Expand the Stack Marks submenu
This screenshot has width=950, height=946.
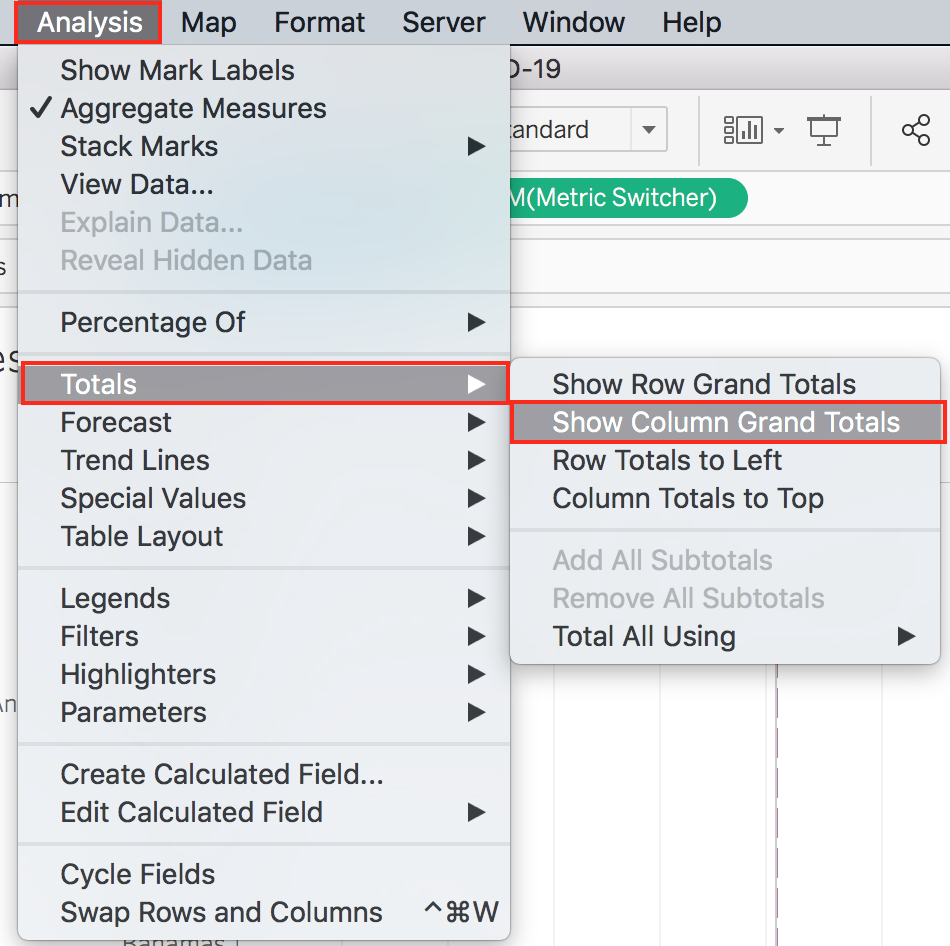pos(139,146)
